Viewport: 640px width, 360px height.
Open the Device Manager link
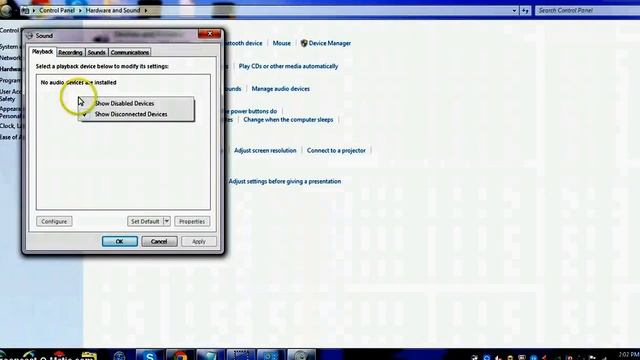pos(330,43)
